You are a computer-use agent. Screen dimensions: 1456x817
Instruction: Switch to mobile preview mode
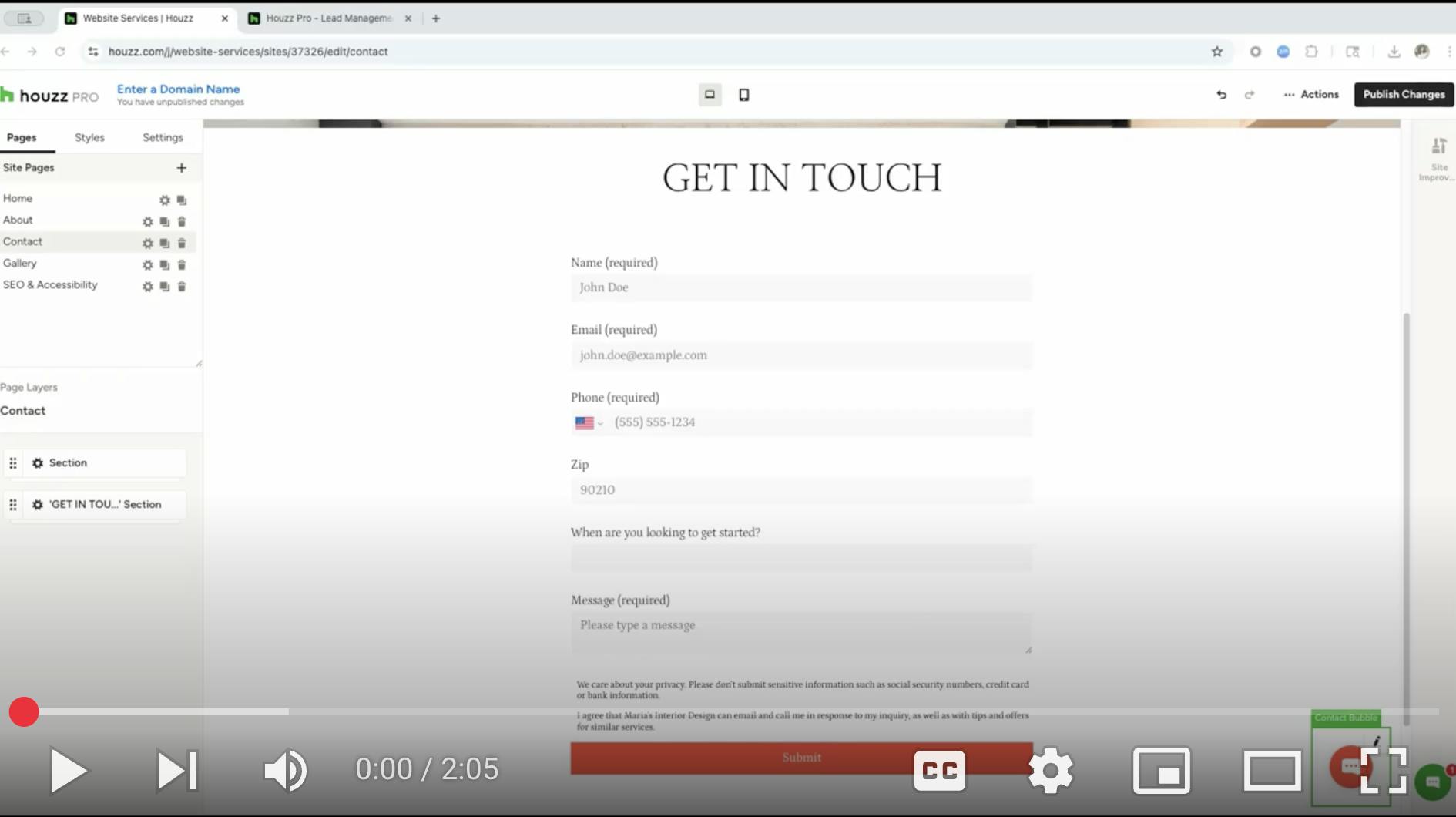coord(743,94)
